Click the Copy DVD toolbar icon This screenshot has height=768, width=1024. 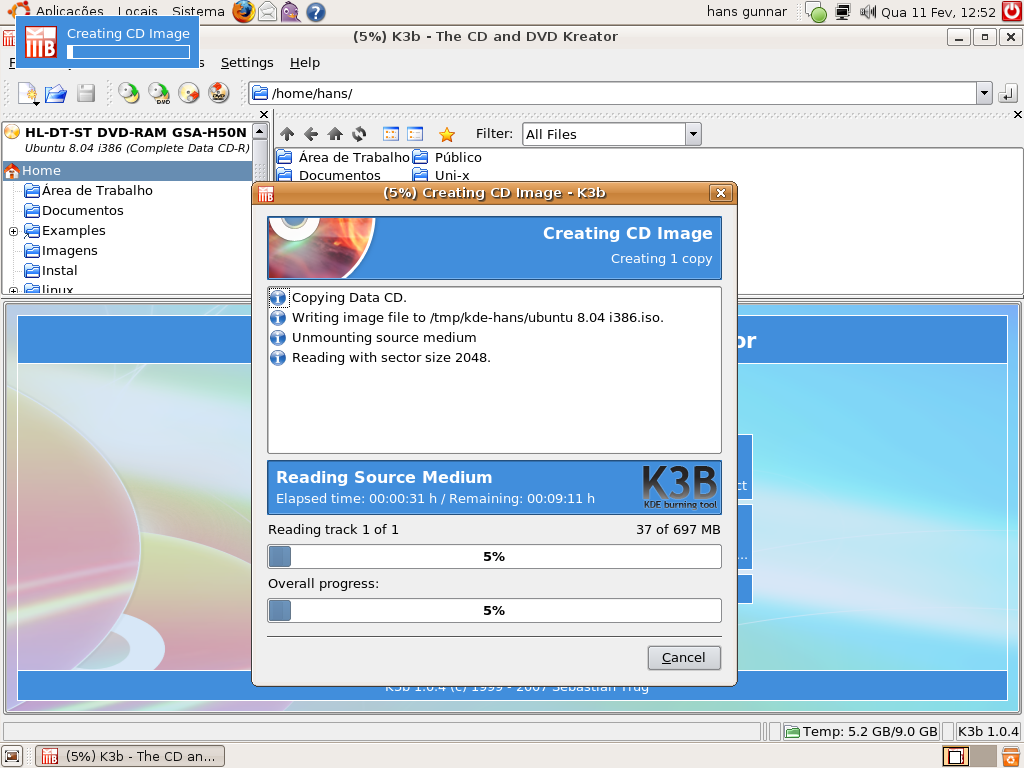[x=159, y=93]
